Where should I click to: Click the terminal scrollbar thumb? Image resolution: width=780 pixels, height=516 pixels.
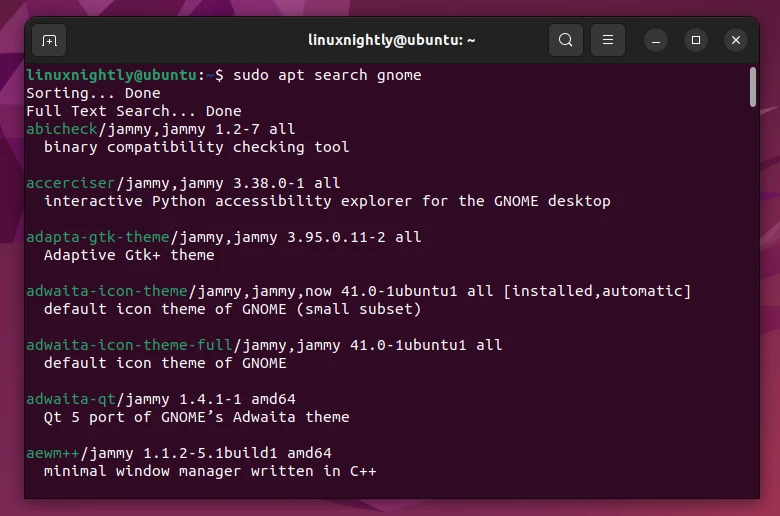click(753, 87)
